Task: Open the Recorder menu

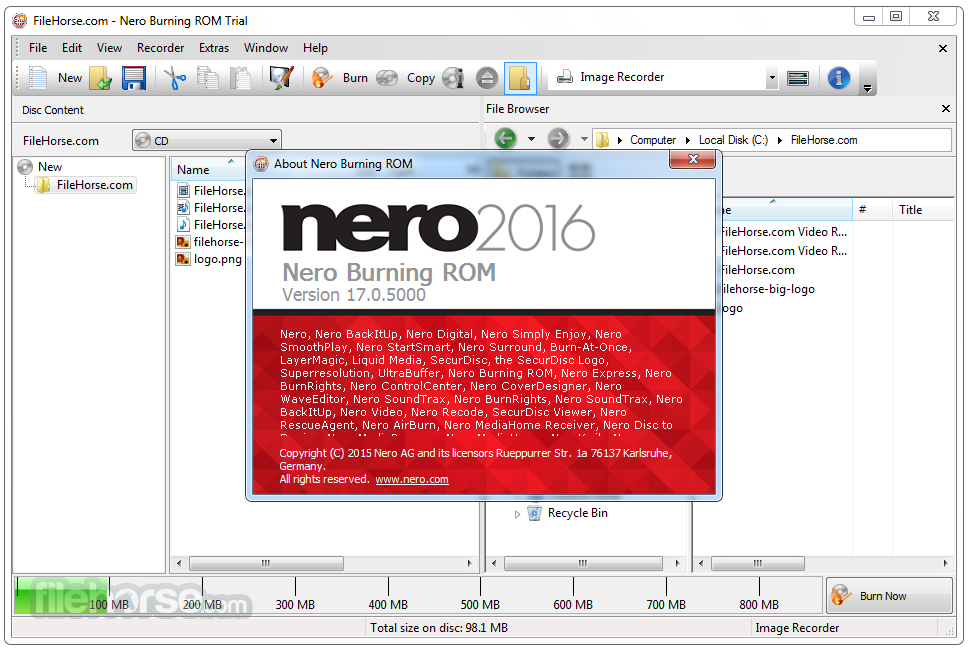Action: (x=161, y=48)
